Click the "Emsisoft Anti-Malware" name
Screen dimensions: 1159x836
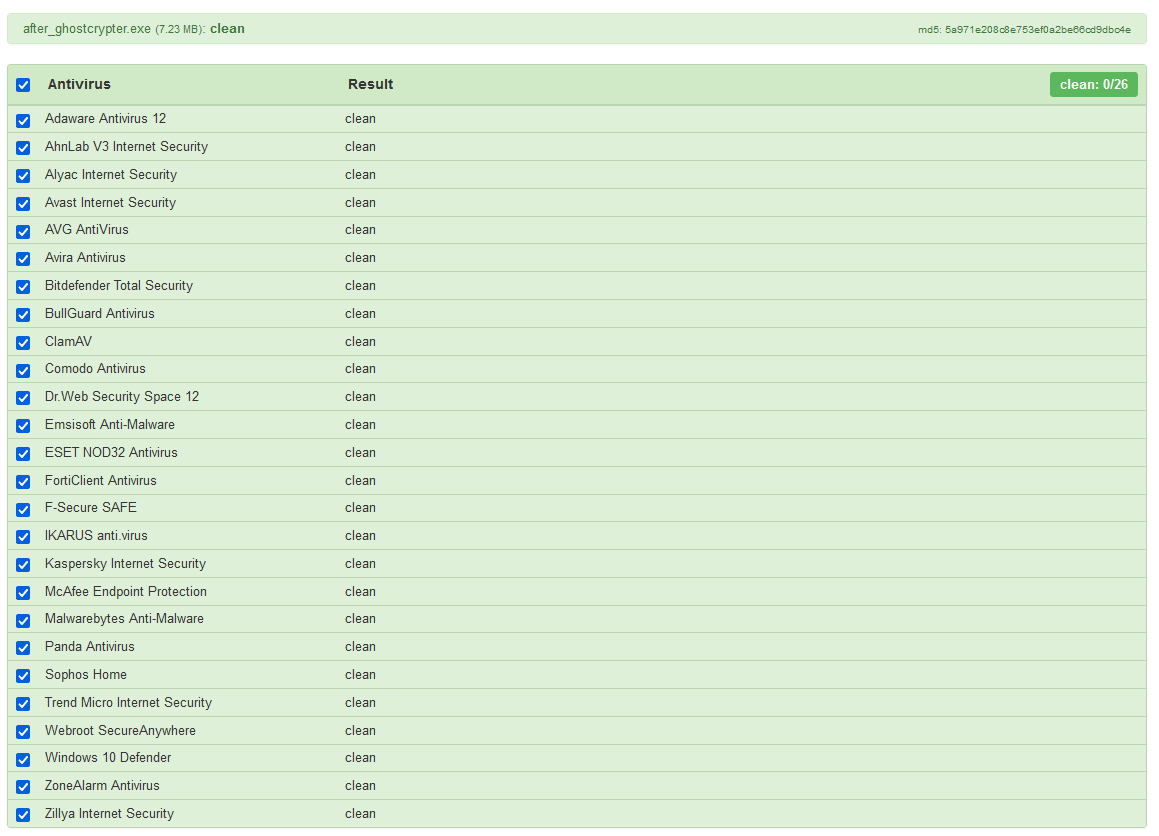(x=109, y=424)
